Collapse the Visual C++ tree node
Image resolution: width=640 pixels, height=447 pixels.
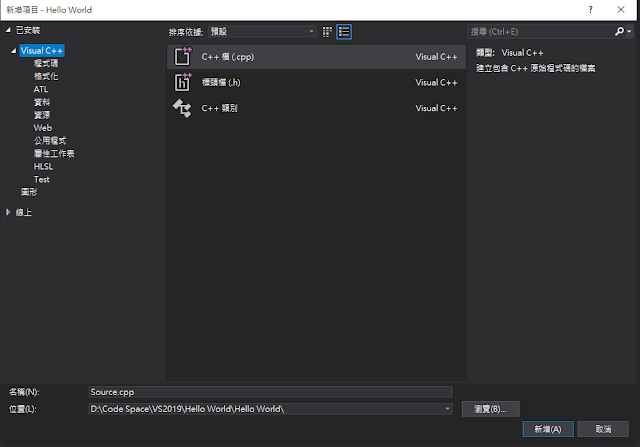pyautogui.click(x=13, y=51)
